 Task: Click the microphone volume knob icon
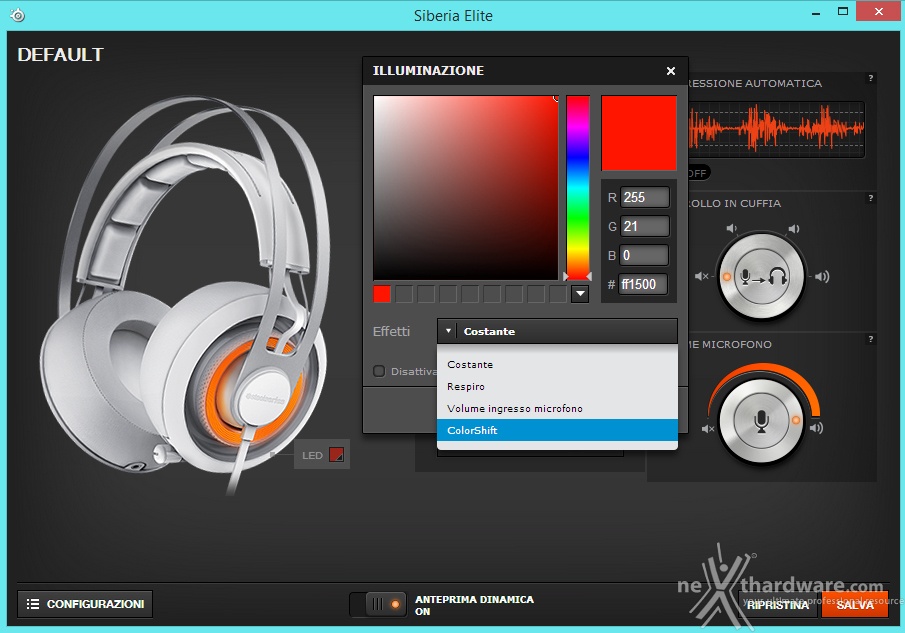[x=761, y=421]
